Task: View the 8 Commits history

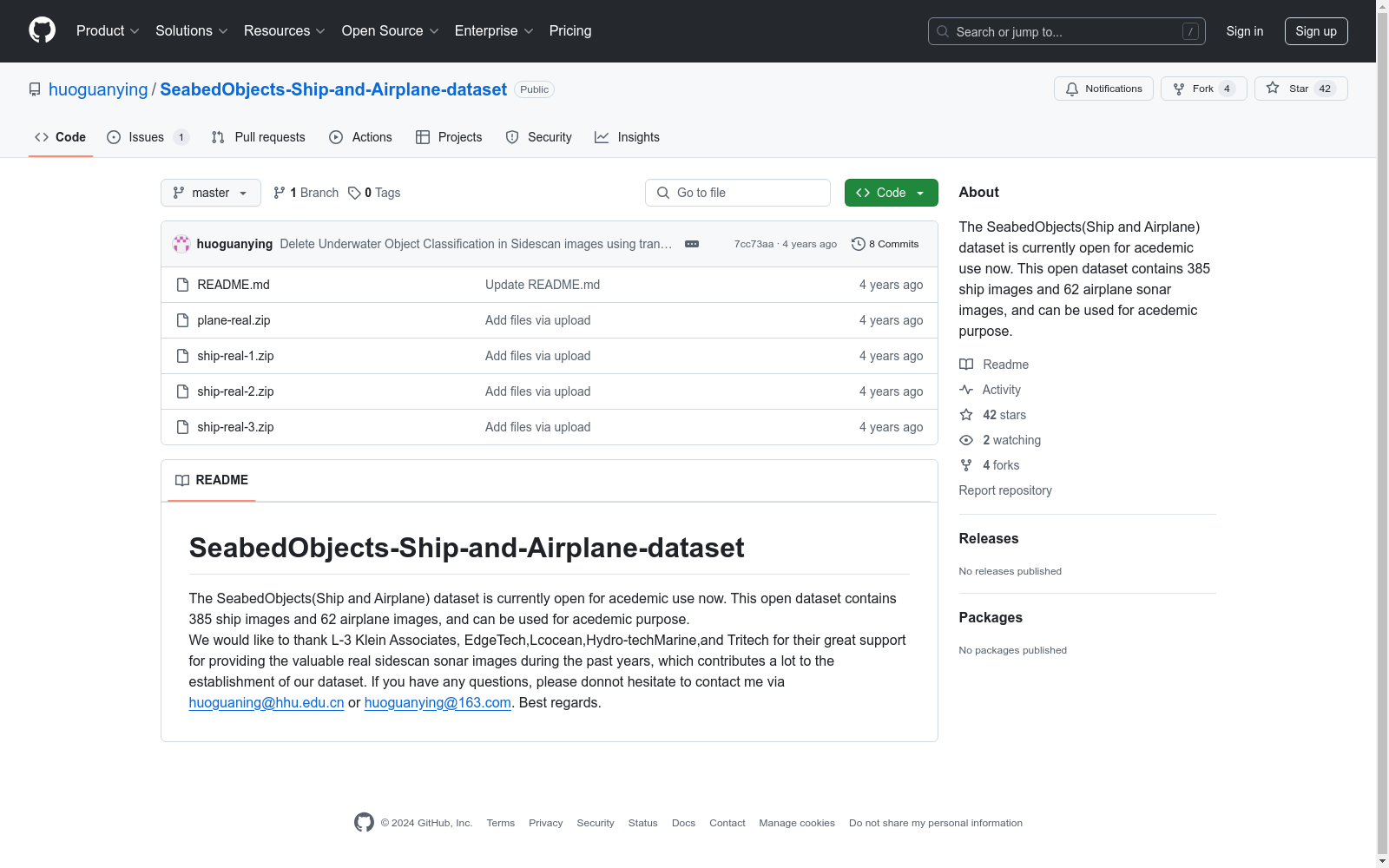Action: pyautogui.click(x=885, y=244)
